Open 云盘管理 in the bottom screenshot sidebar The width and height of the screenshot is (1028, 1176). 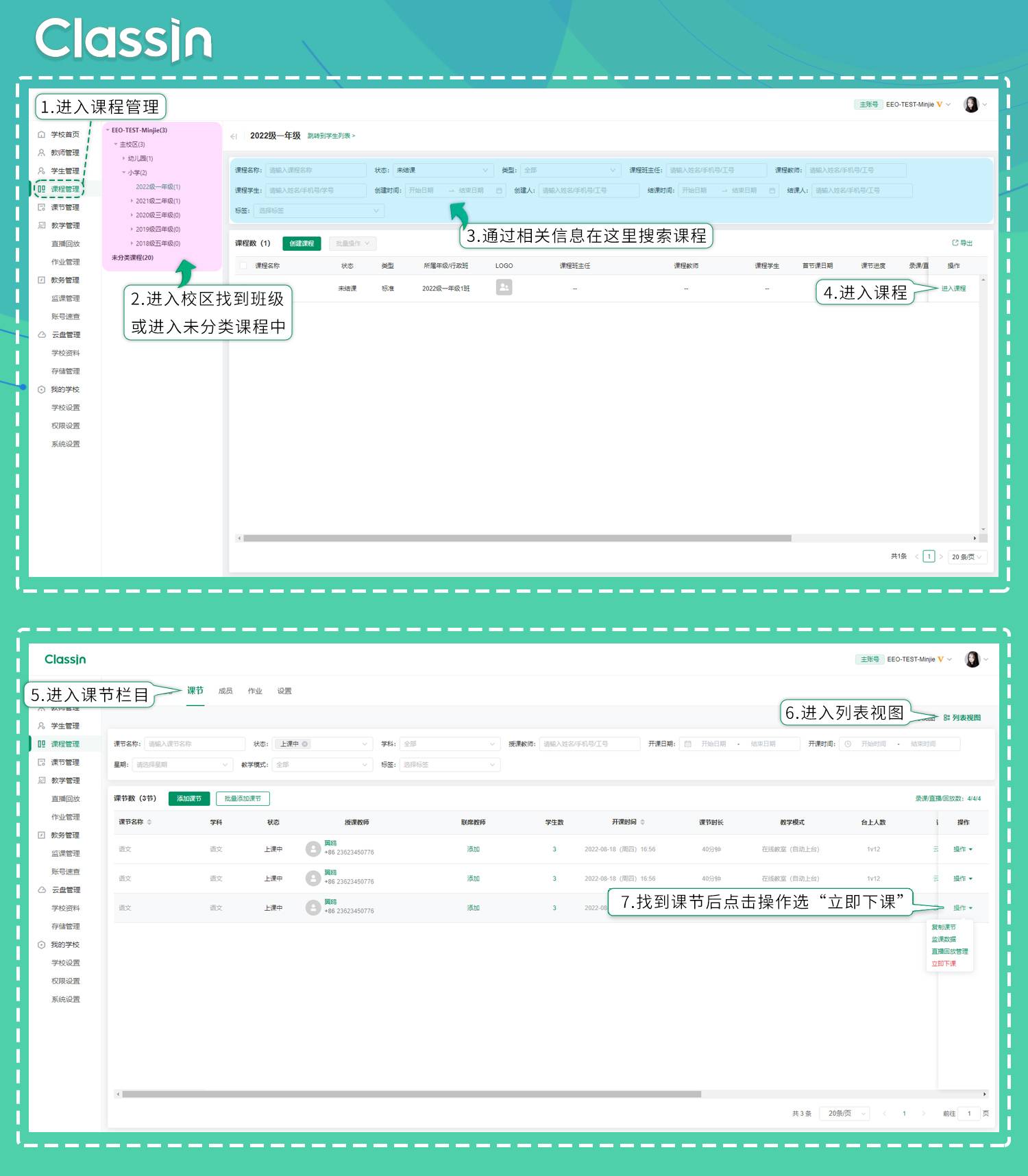pyautogui.click(x=59, y=890)
